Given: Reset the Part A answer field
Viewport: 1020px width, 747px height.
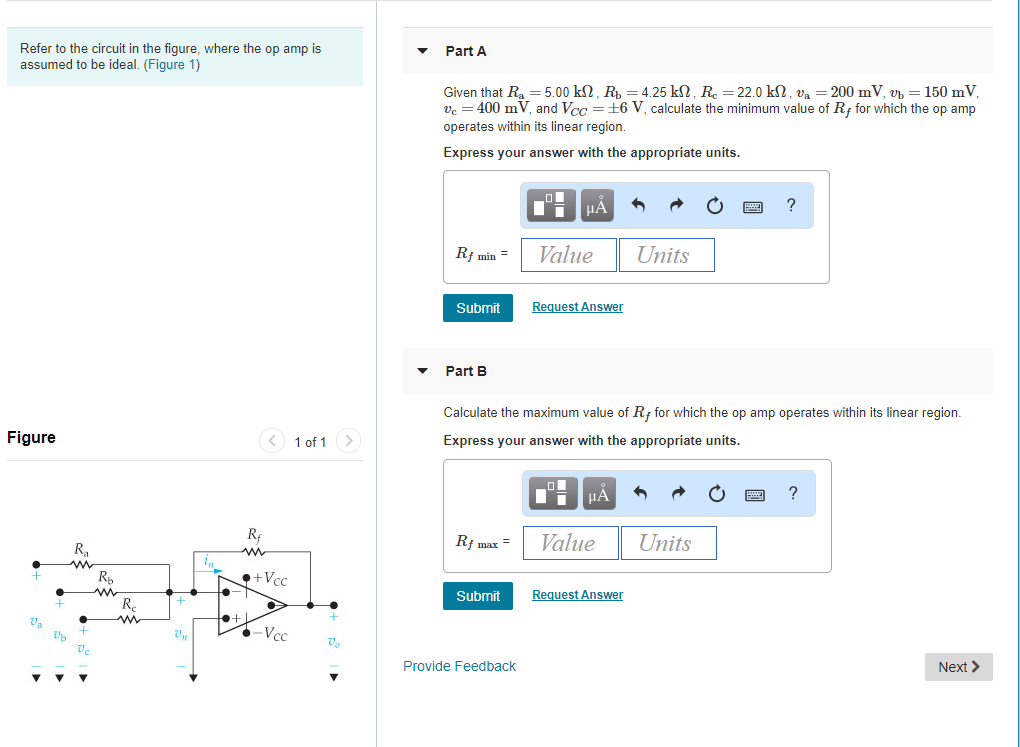Looking at the screenshot, I should point(714,205).
